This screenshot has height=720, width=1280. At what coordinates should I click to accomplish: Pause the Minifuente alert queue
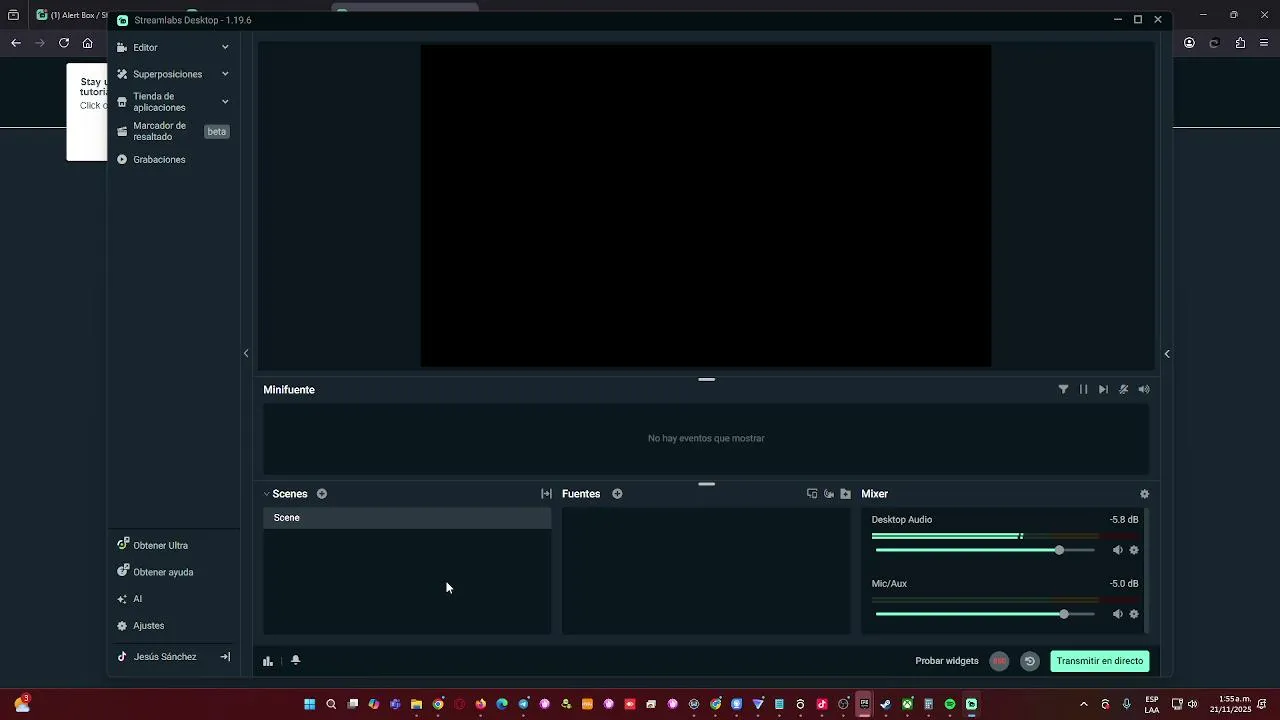1083,390
